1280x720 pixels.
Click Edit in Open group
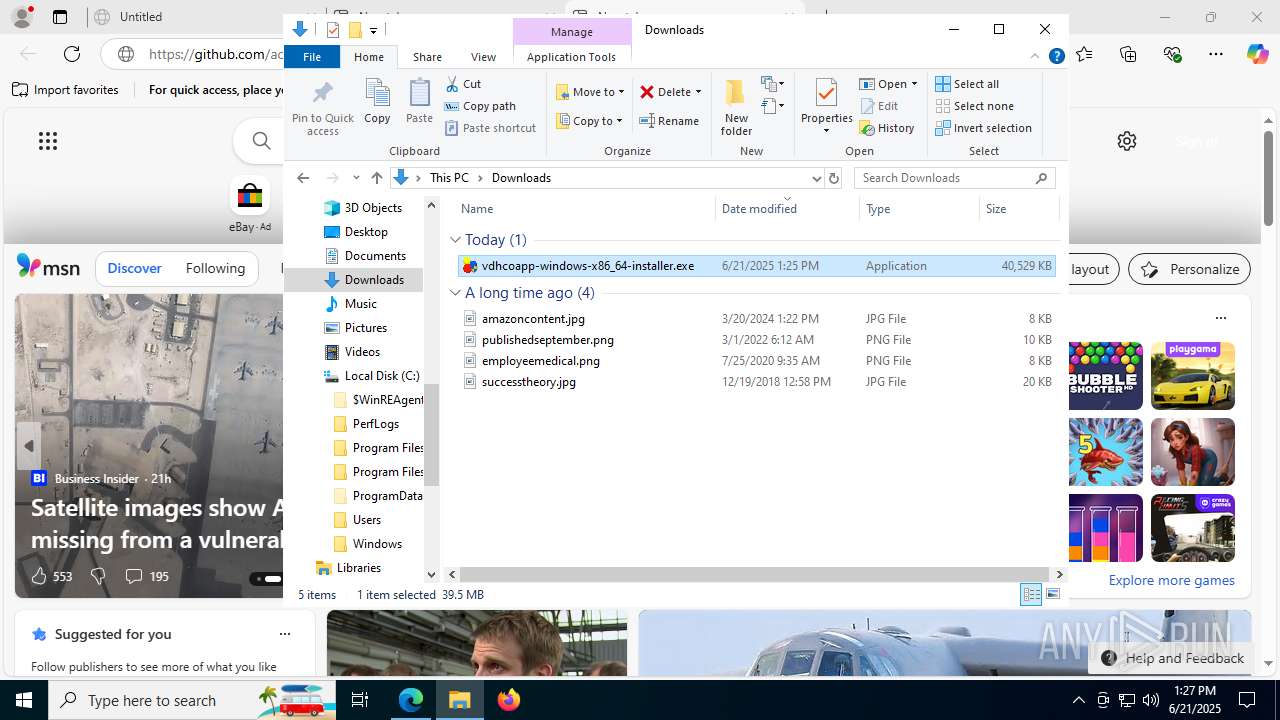pyautogui.click(x=879, y=106)
